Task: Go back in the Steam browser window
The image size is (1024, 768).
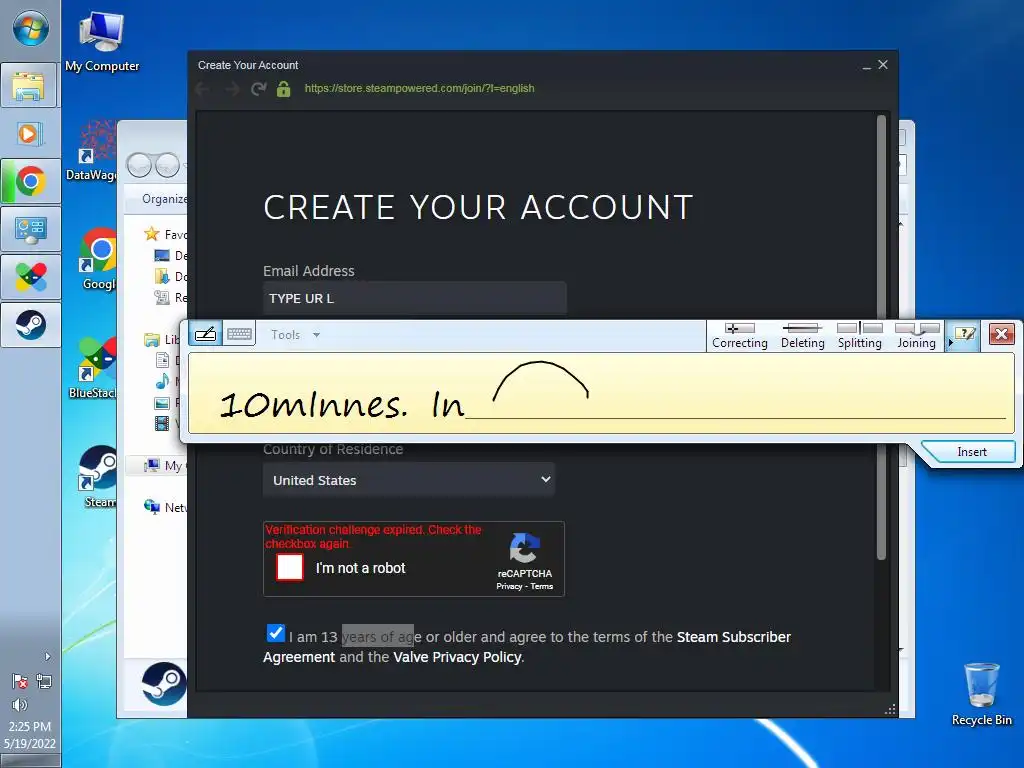Action: pyautogui.click(x=202, y=89)
